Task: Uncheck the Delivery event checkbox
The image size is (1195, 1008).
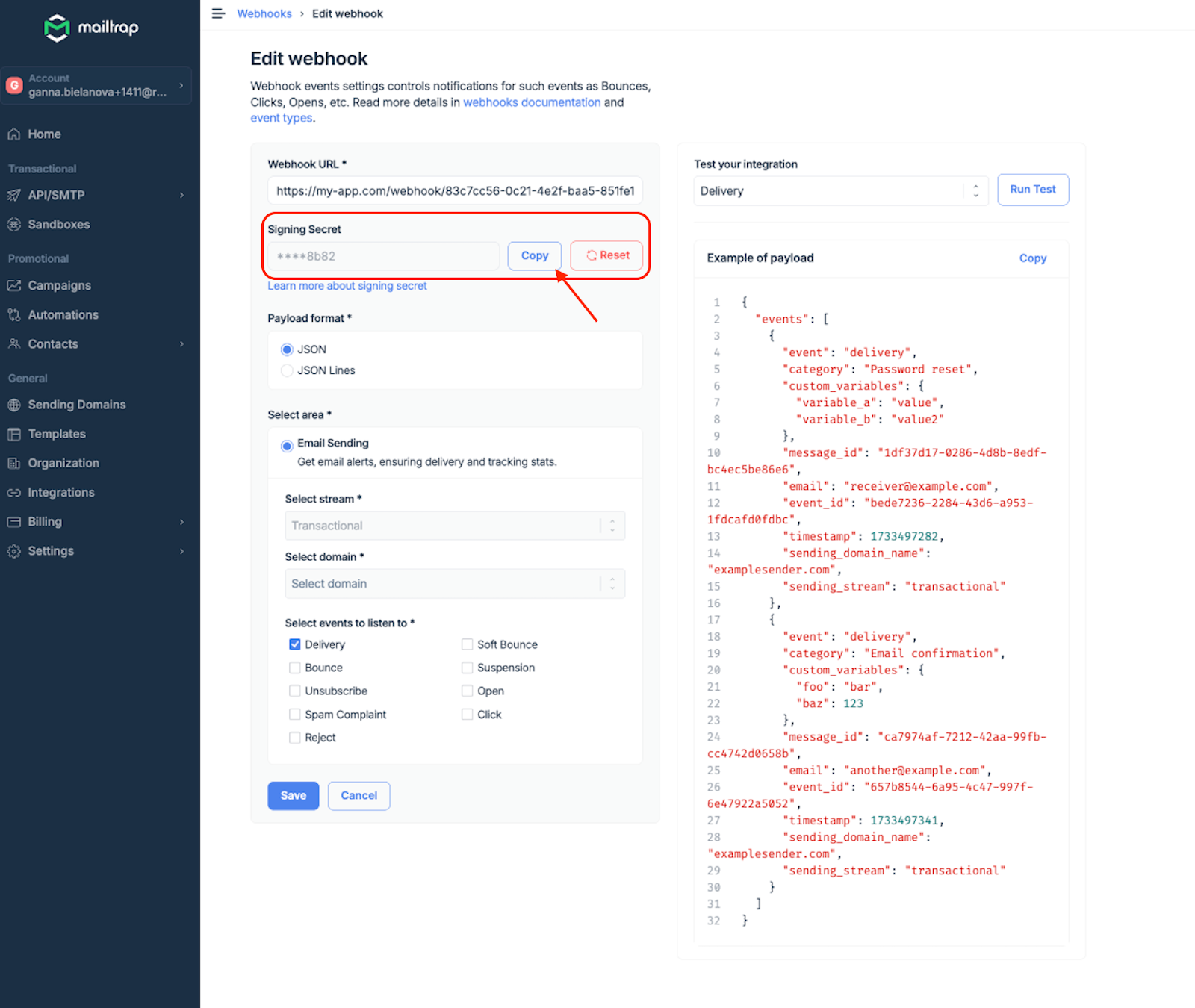Action: click(295, 644)
